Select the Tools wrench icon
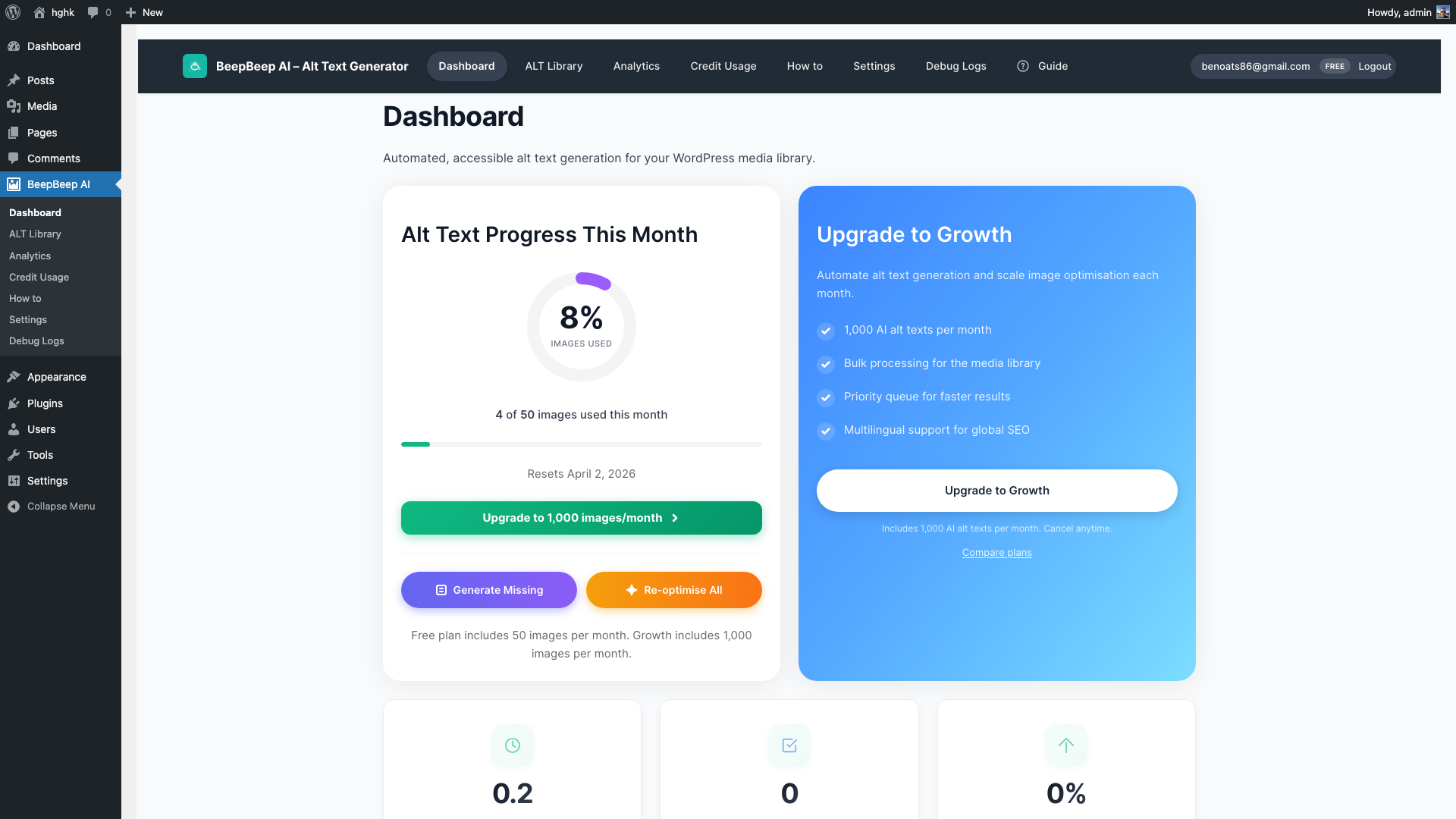The width and height of the screenshot is (1456, 819). (14, 455)
